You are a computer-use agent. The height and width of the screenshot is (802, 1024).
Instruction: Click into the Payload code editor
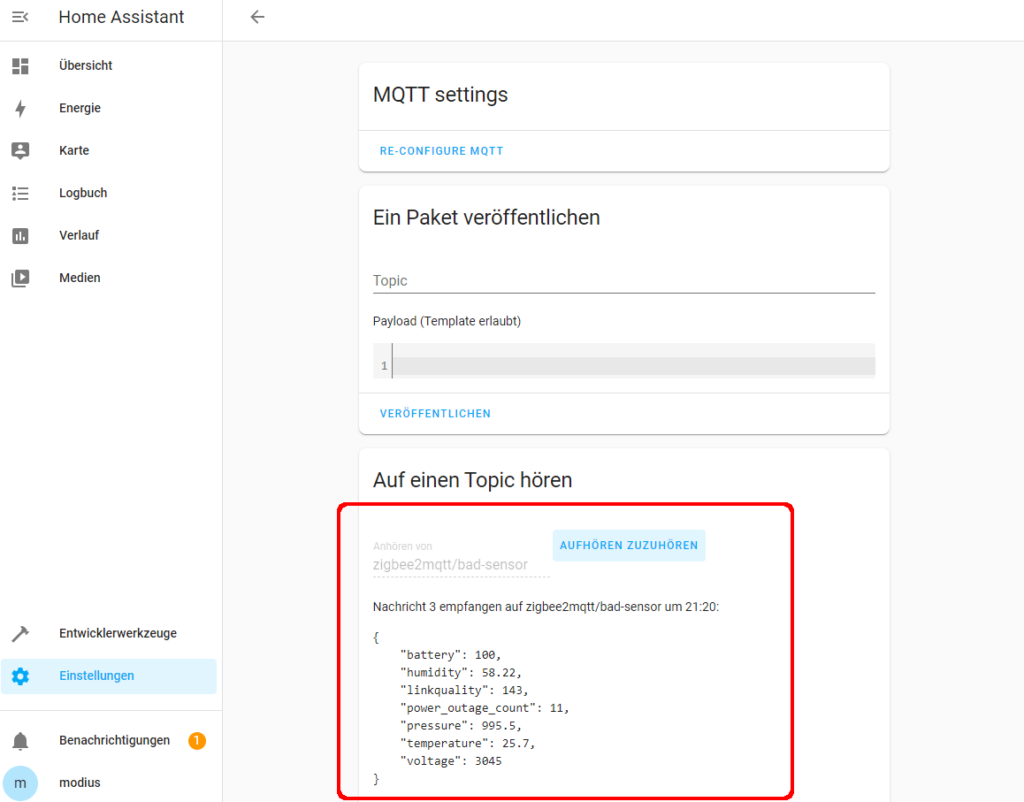click(x=624, y=361)
